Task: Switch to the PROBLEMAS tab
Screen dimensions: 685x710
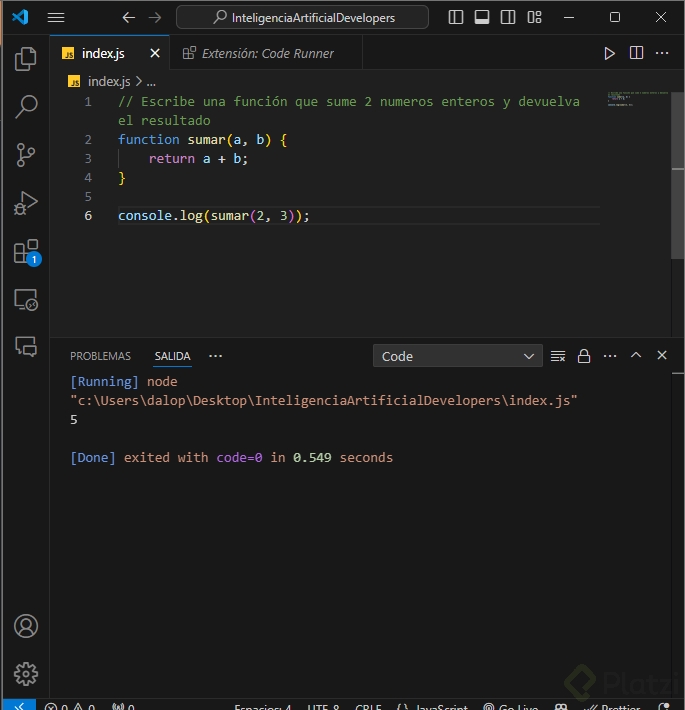Action: point(100,356)
